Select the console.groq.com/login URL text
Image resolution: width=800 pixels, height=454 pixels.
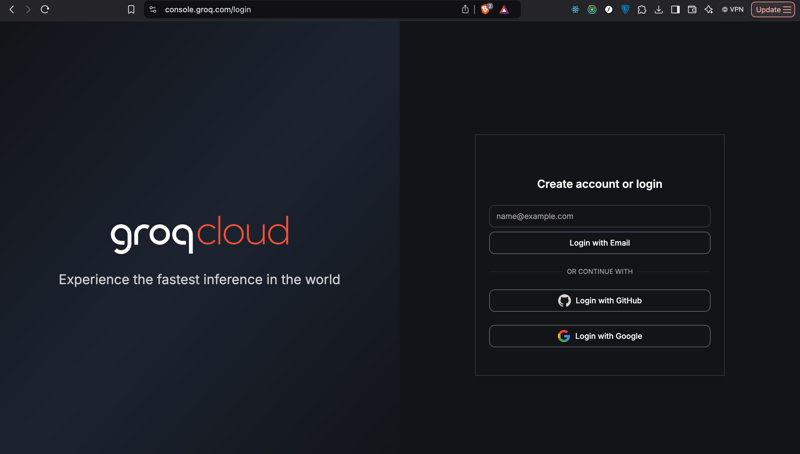[x=208, y=9]
